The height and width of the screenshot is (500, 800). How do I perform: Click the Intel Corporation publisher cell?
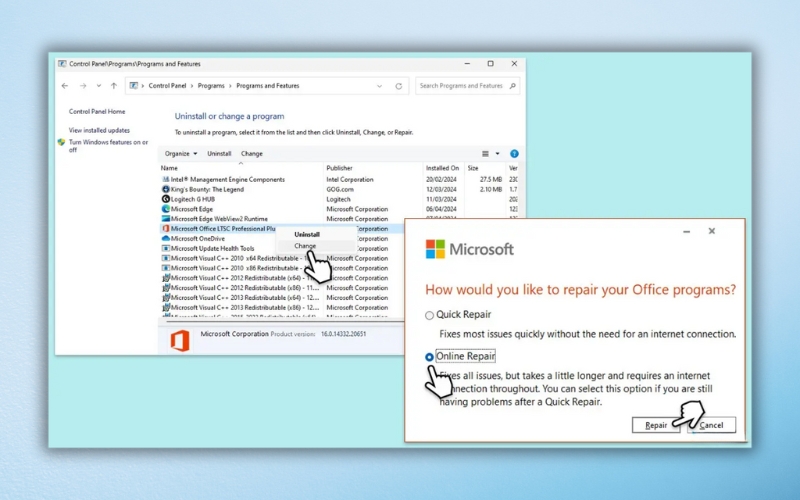pos(350,180)
